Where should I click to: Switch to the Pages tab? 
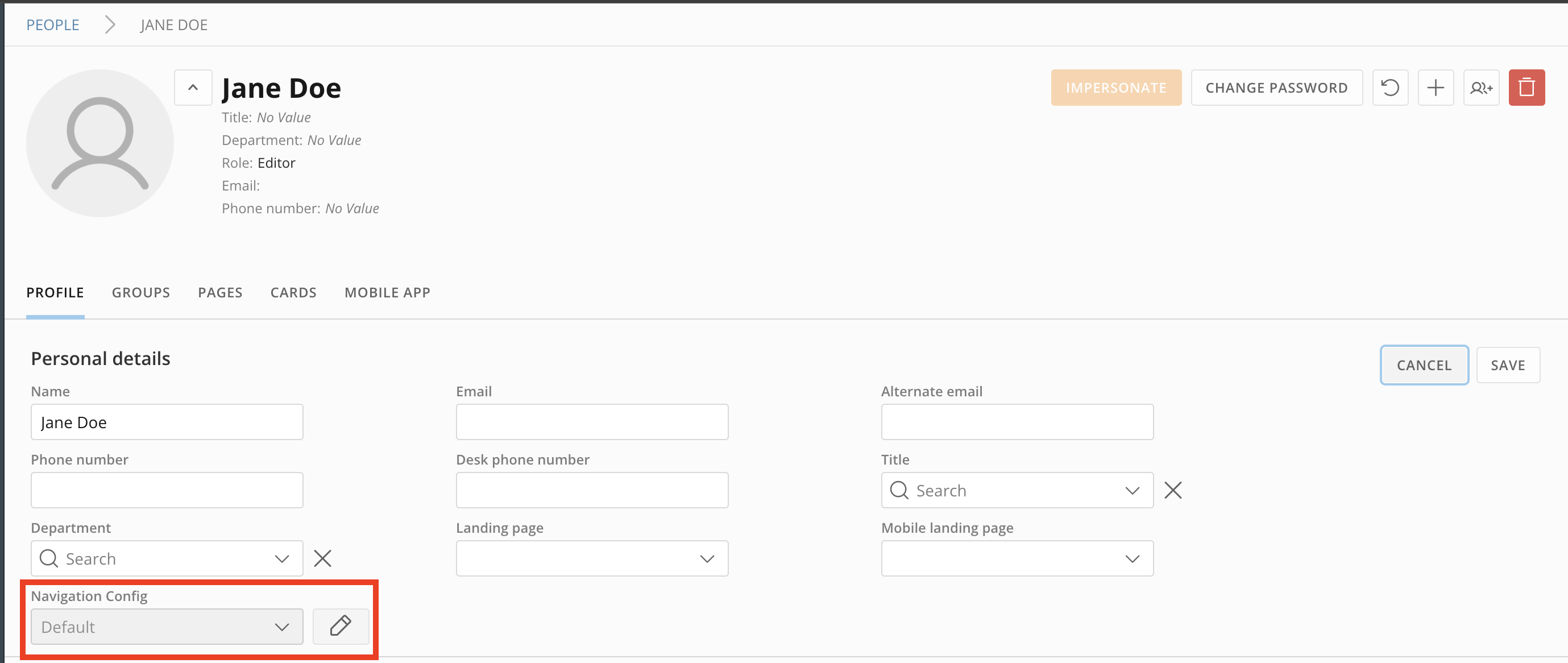(221, 293)
